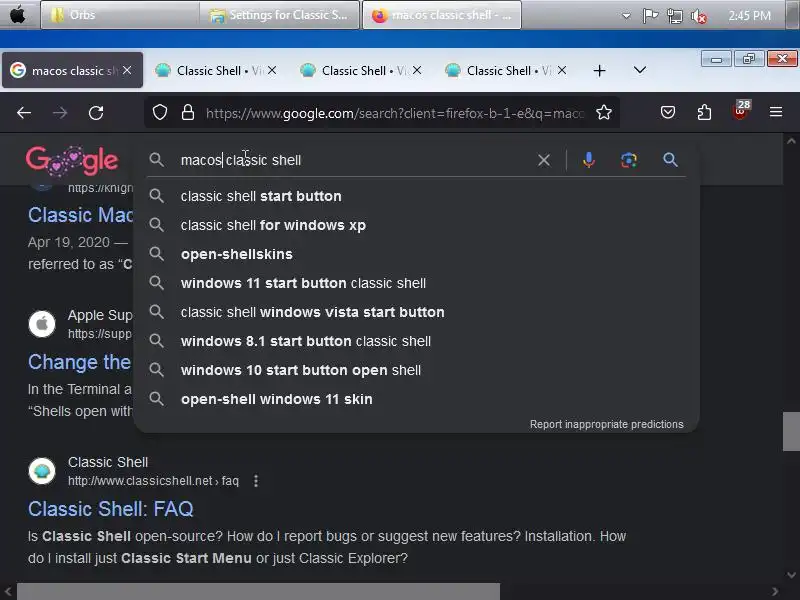The image size is (800, 600).
Task: Close the macos classic shell tab
Action: tap(127, 70)
